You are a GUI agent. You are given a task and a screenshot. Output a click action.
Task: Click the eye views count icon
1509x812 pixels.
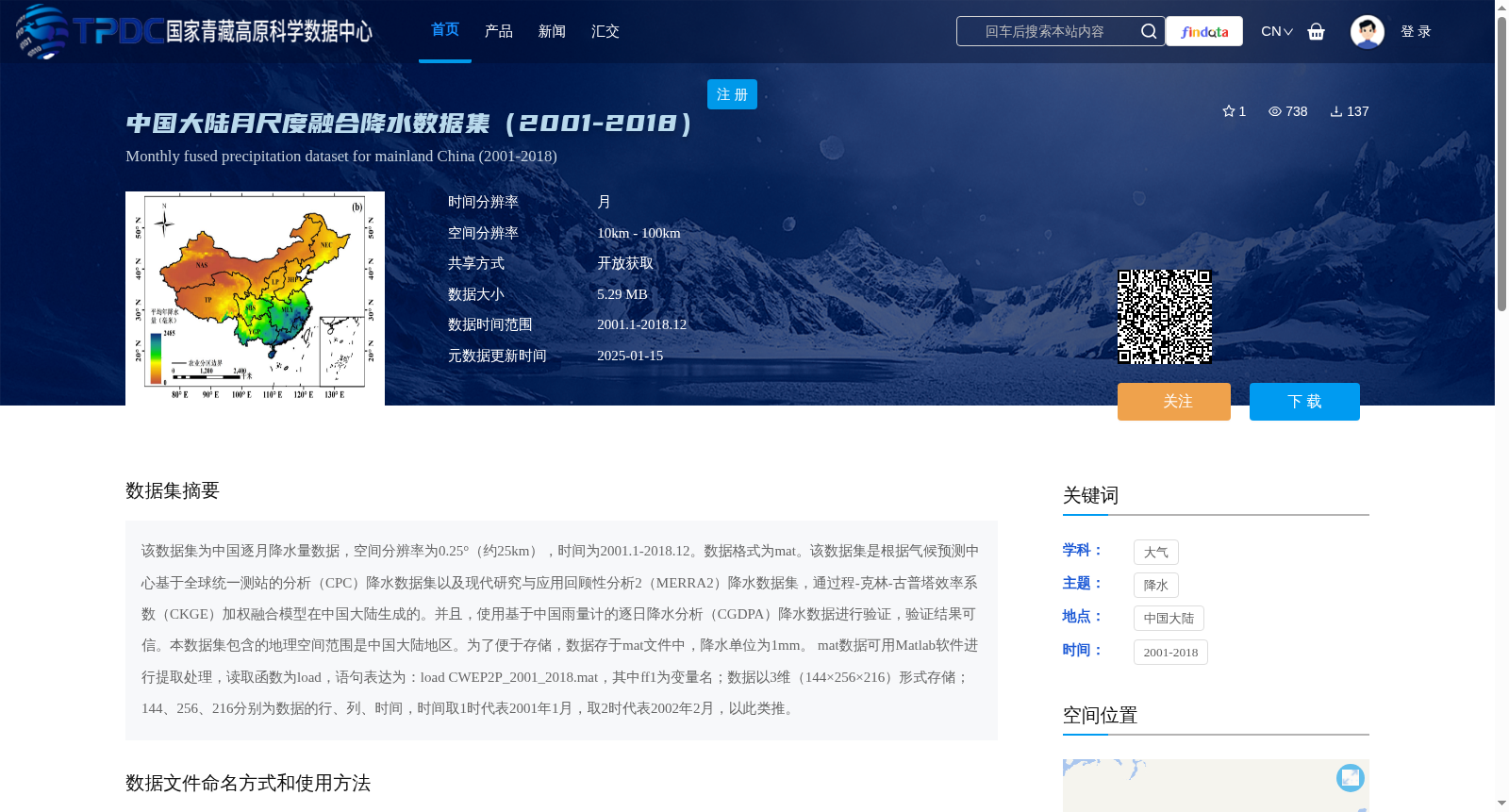[x=1275, y=111]
